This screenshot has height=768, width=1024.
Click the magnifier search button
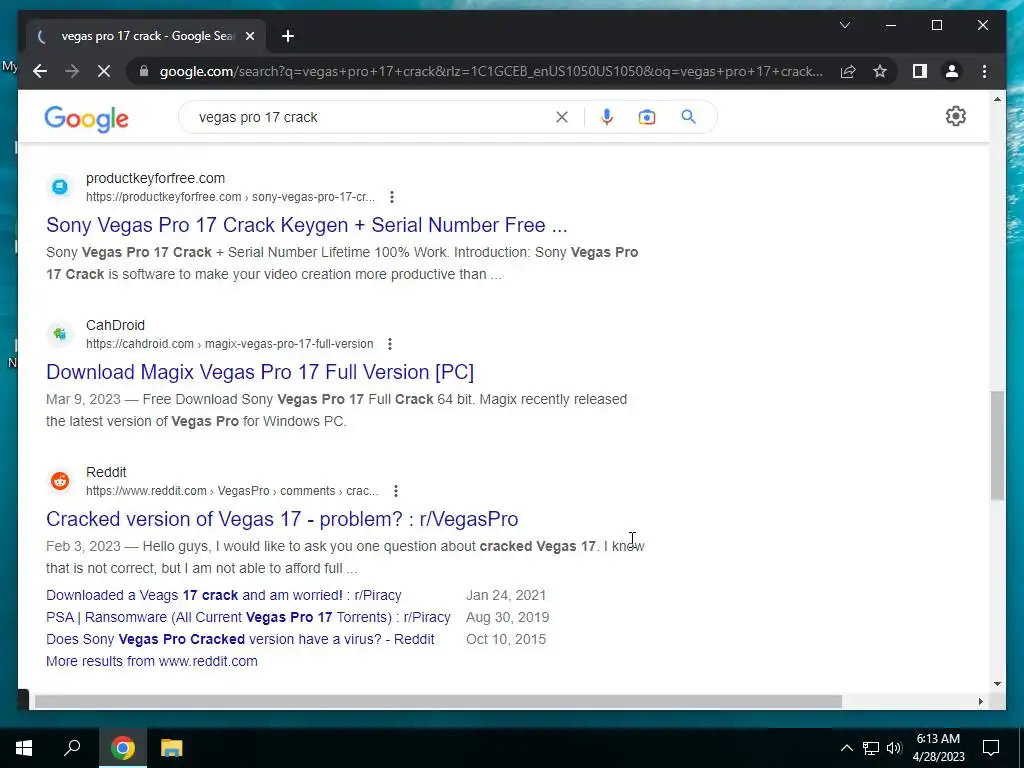coord(688,117)
